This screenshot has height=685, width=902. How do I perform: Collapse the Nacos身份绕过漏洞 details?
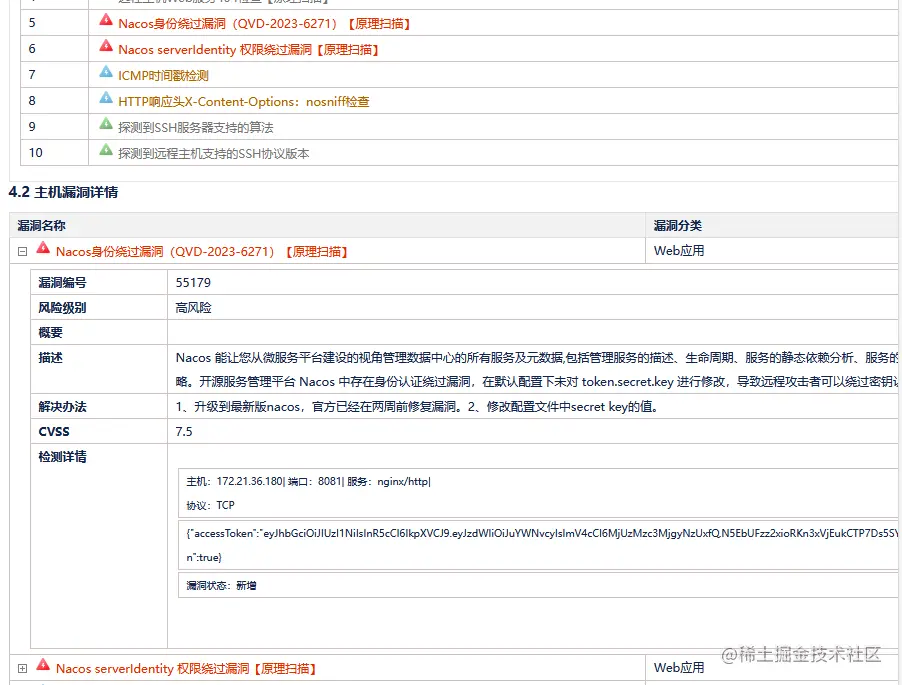(22, 251)
